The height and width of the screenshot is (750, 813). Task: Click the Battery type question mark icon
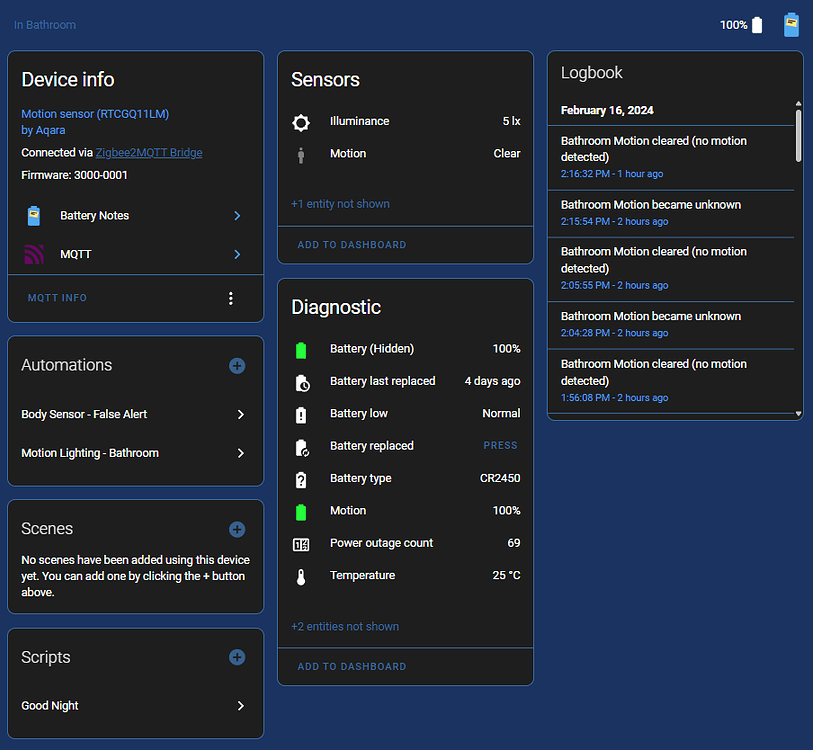click(303, 478)
